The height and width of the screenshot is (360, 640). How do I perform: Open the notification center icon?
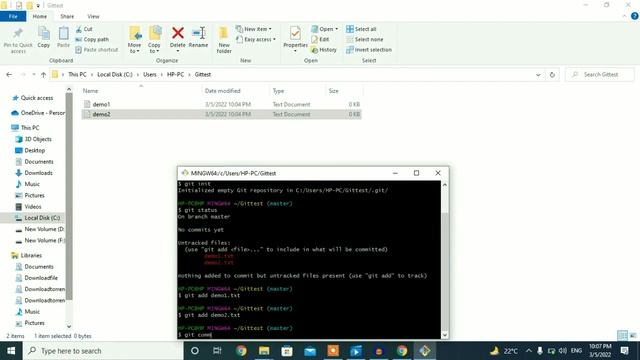point(624,351)
